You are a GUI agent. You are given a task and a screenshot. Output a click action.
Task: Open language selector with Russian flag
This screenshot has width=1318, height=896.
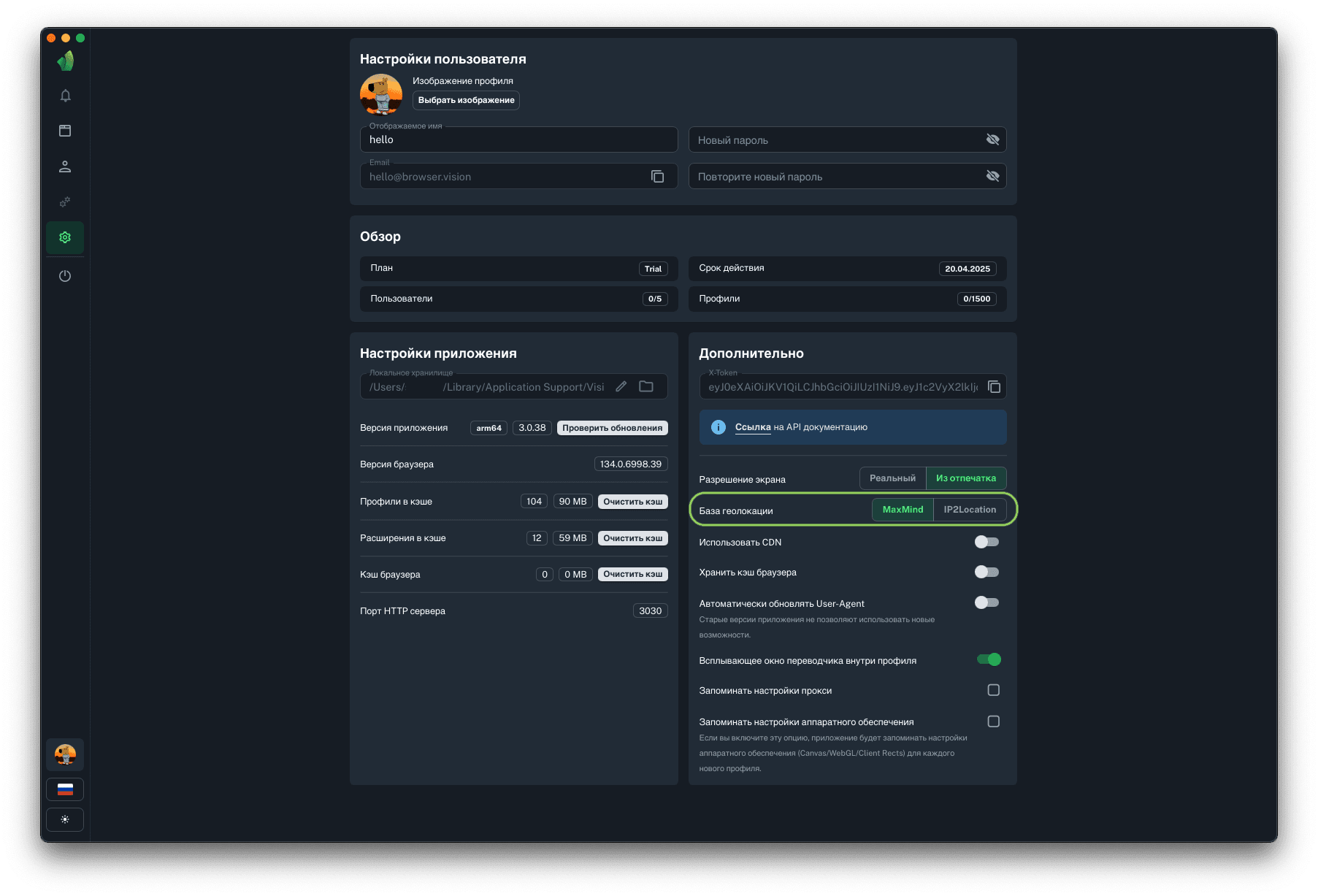click(65, 789)
